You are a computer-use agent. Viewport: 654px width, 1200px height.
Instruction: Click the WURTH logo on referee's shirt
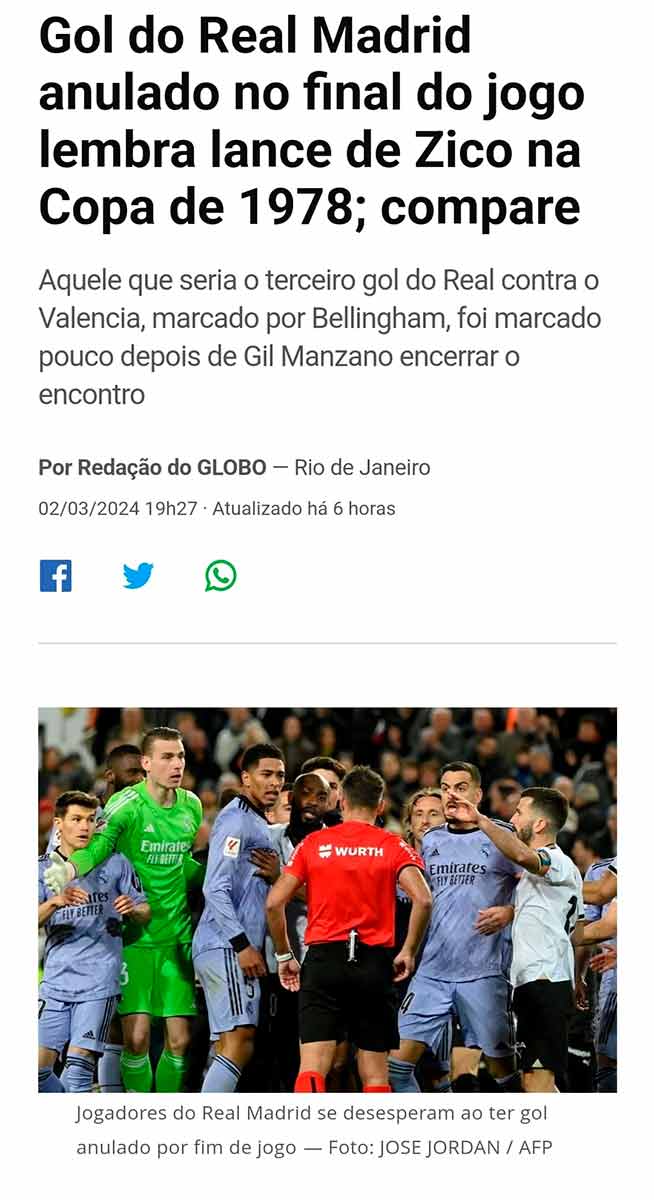pyautogui.click(x=351, y=851)
